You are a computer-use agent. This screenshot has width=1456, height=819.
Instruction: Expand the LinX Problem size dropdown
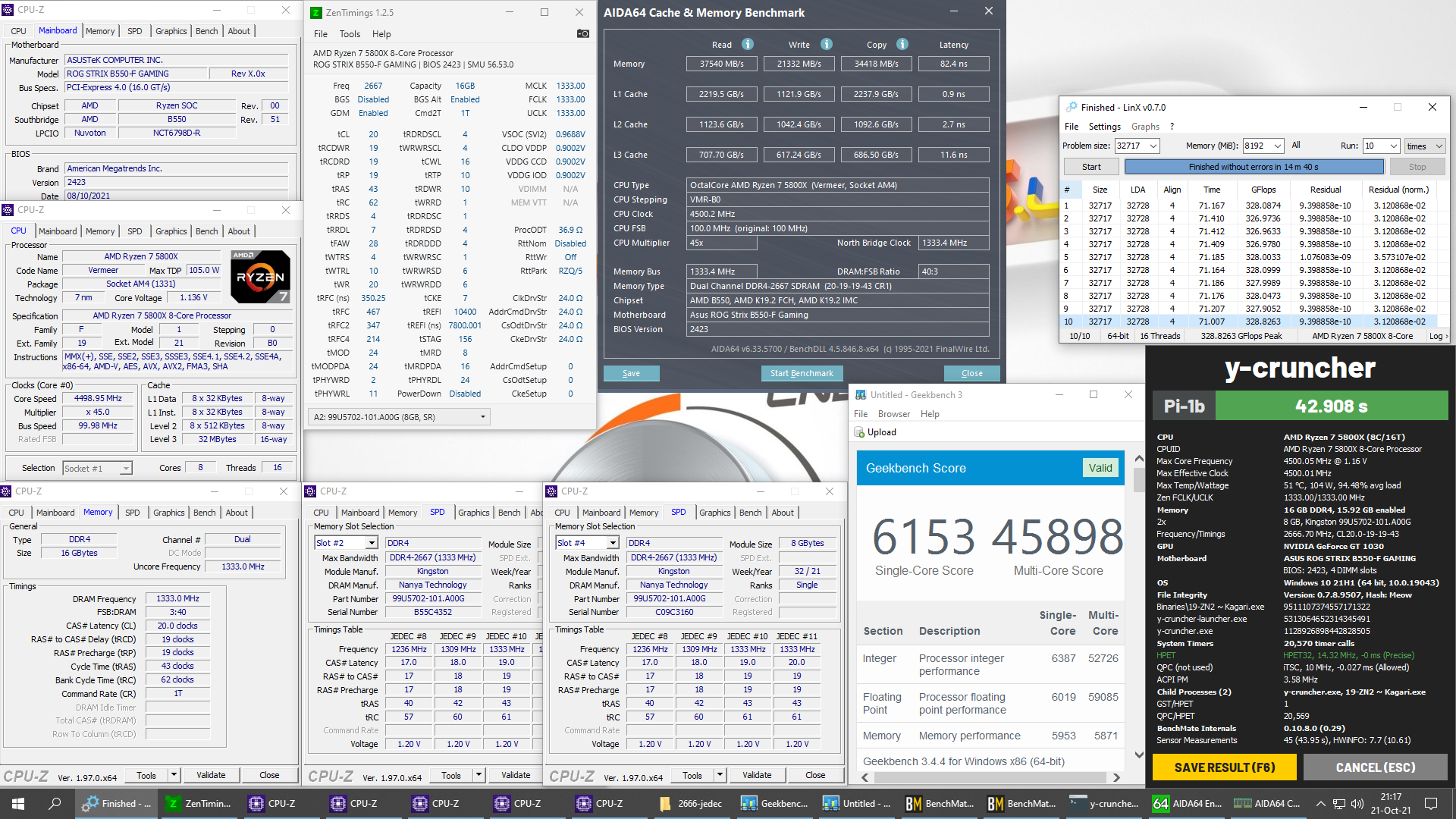click(x=1153, y=146)
